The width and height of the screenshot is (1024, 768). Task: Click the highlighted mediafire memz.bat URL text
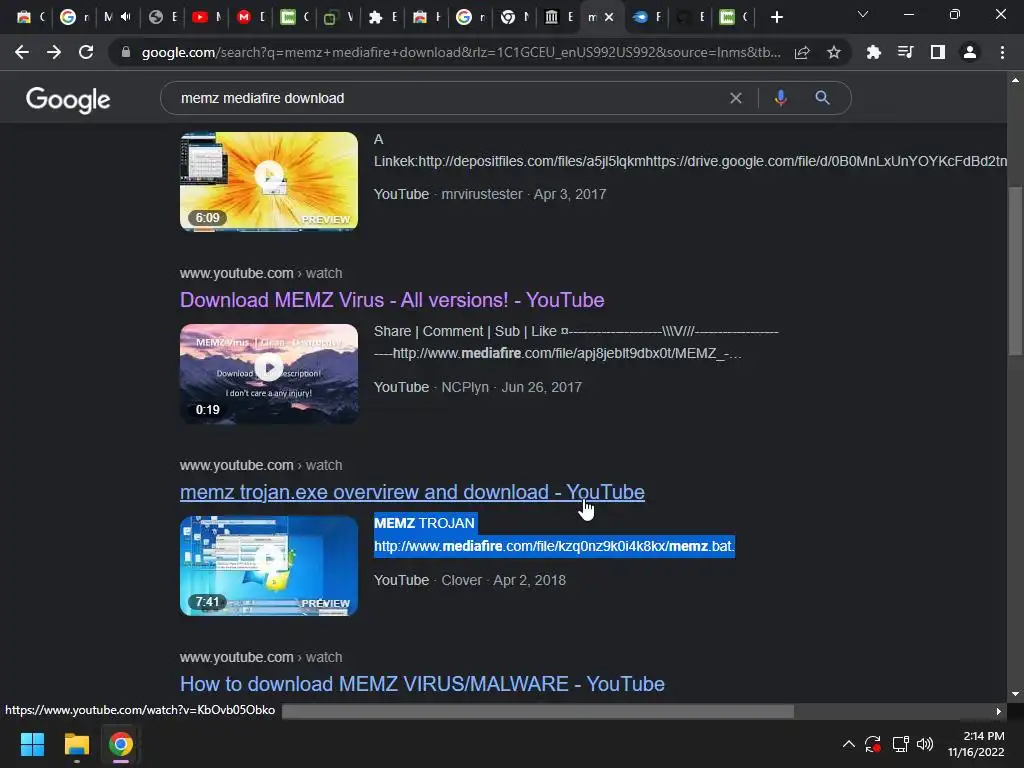[554, 546]
